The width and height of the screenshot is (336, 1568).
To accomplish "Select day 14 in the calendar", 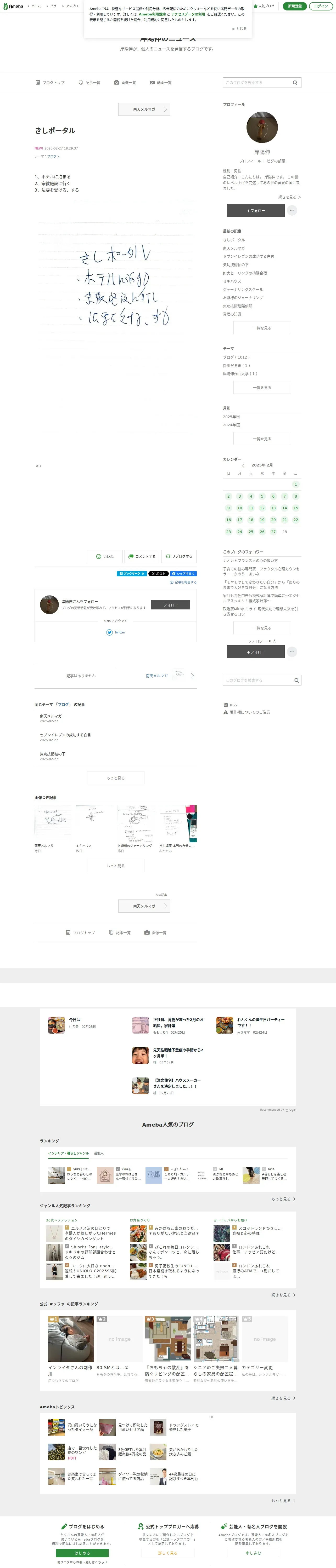I will pyautogui.click(x=284, y=508).
